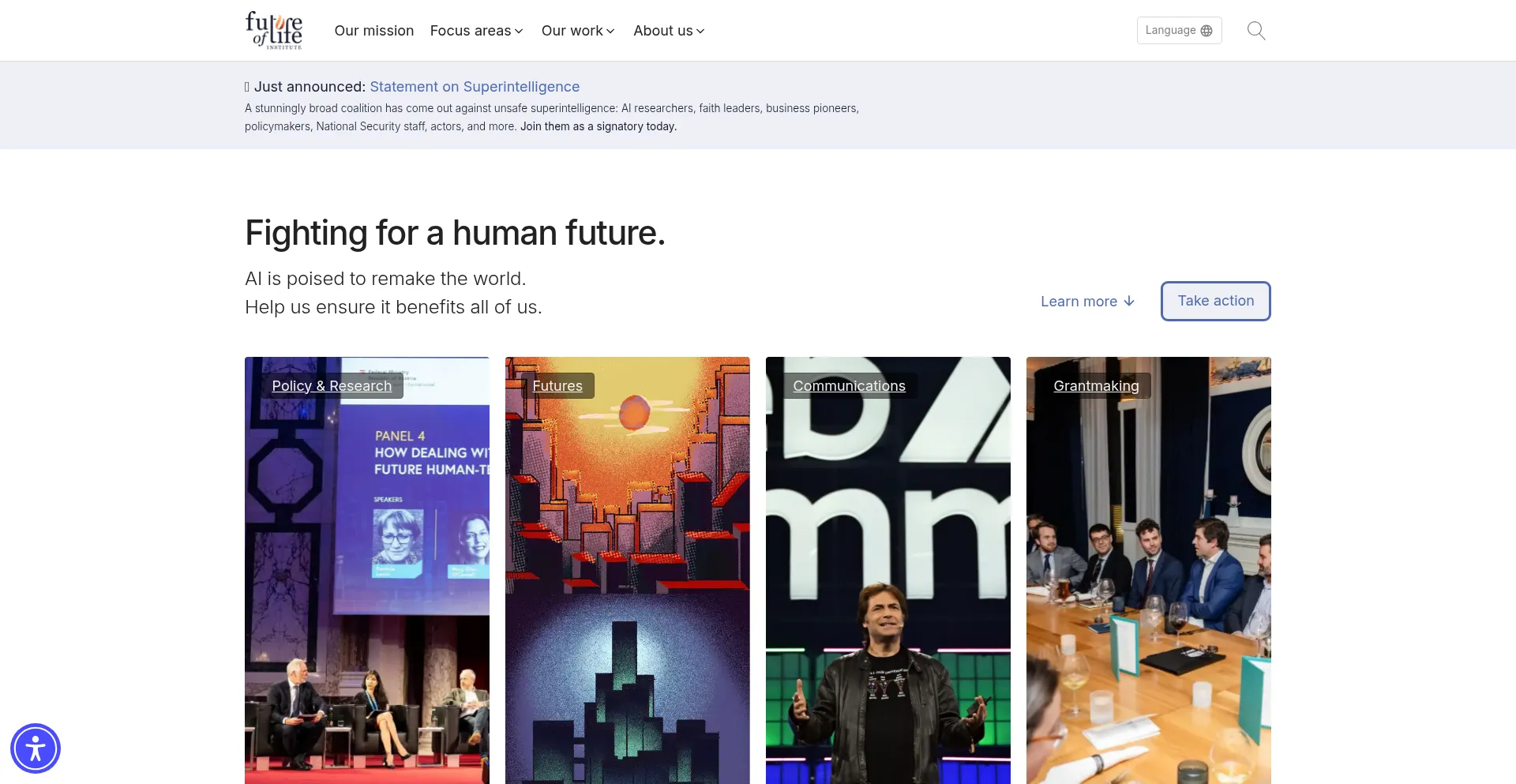Click the globe icon in Language button

[1206, 31]
